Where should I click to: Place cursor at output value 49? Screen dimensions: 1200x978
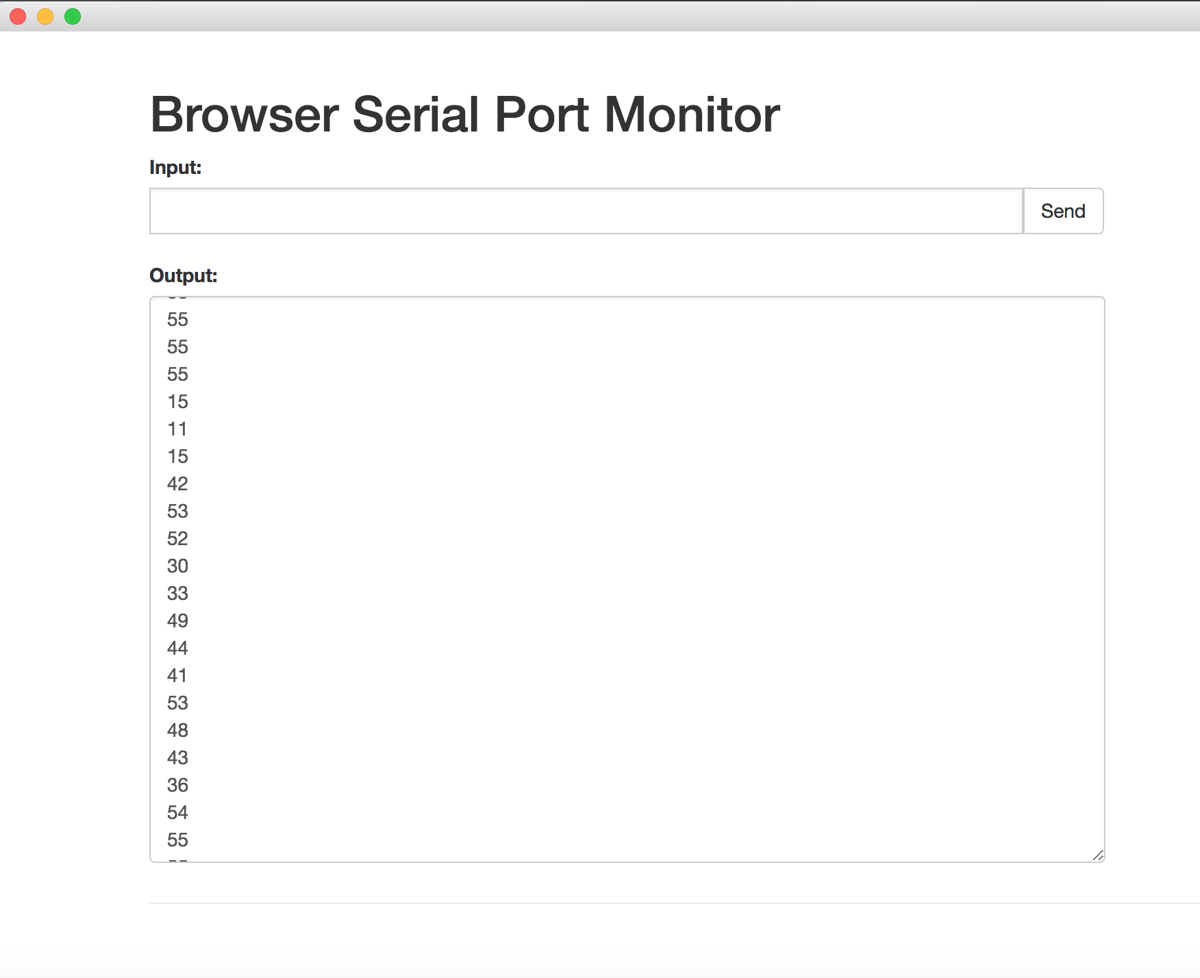coord(178,621)
